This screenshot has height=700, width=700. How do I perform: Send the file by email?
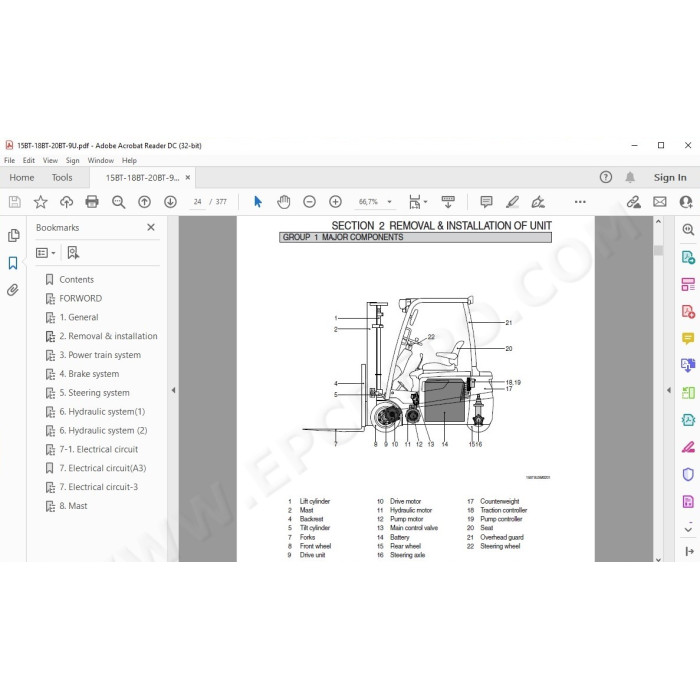(x=660, y=202)
